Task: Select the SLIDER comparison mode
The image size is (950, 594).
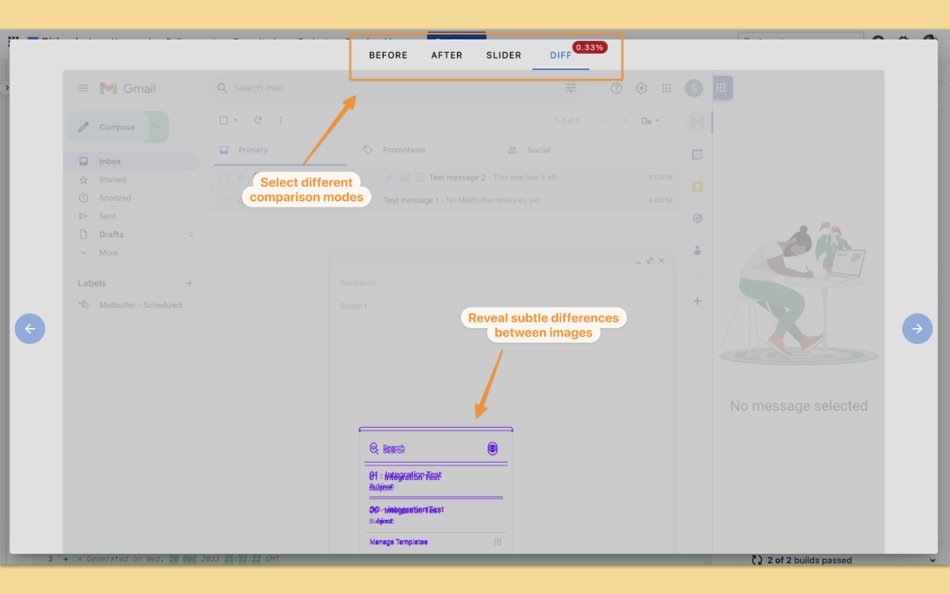Action: 503,55
